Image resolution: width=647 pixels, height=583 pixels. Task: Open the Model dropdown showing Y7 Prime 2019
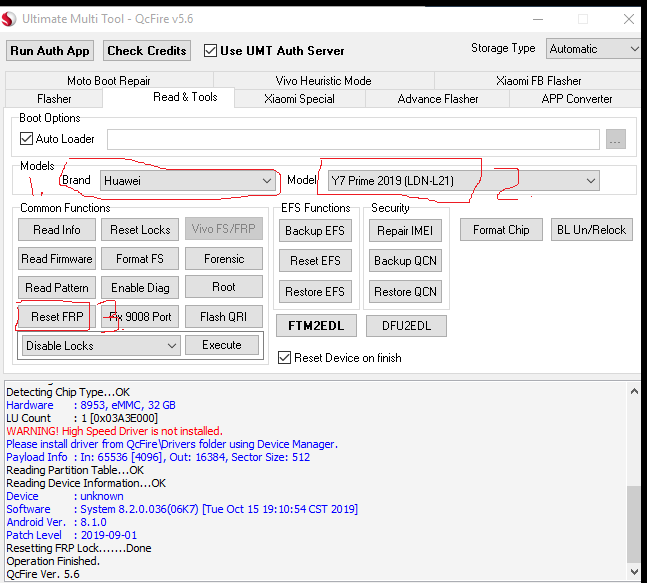tap(464, 181)
